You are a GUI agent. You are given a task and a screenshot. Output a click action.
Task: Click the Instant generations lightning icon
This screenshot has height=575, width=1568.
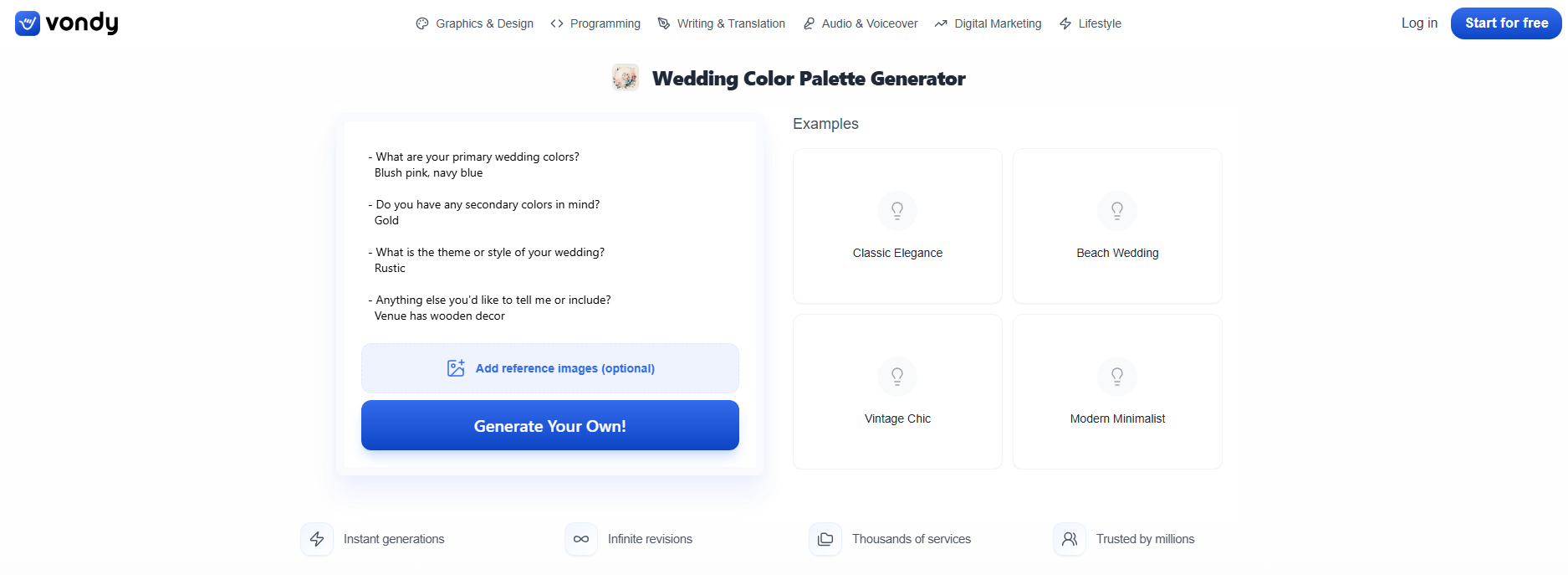coord(317,539)
